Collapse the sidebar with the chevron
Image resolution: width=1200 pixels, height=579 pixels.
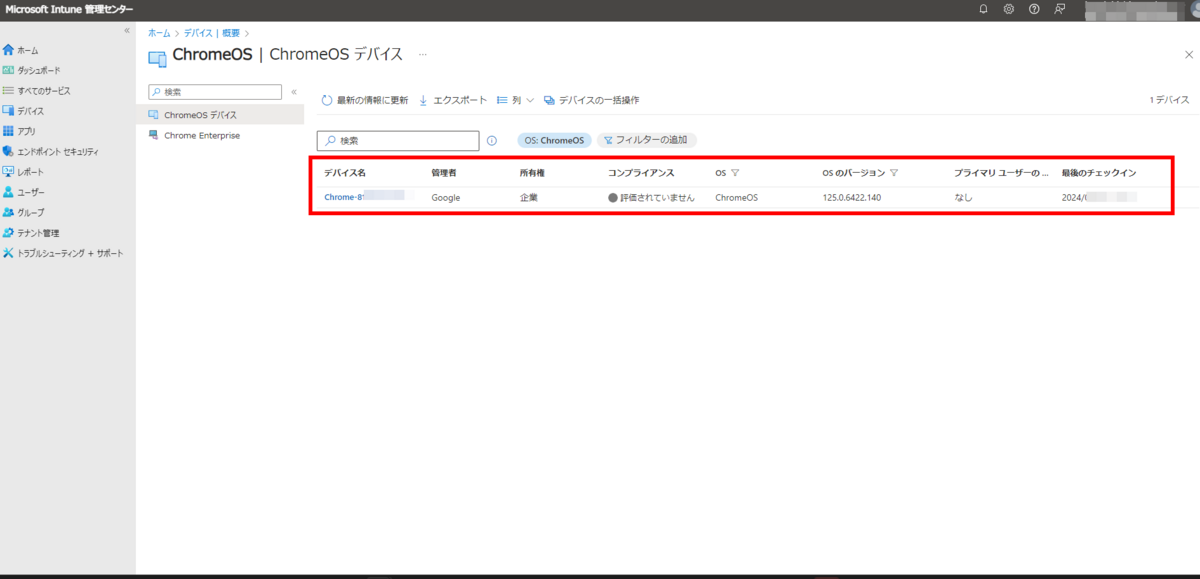click(126, 30)
